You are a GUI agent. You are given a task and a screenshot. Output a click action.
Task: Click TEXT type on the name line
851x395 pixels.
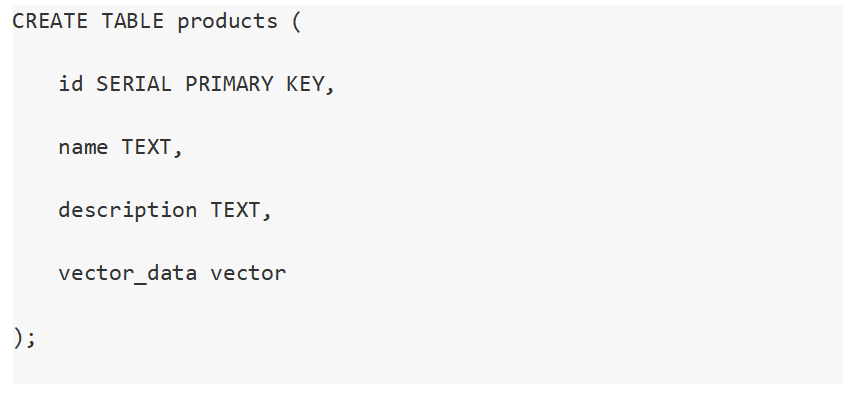(146, 147)
